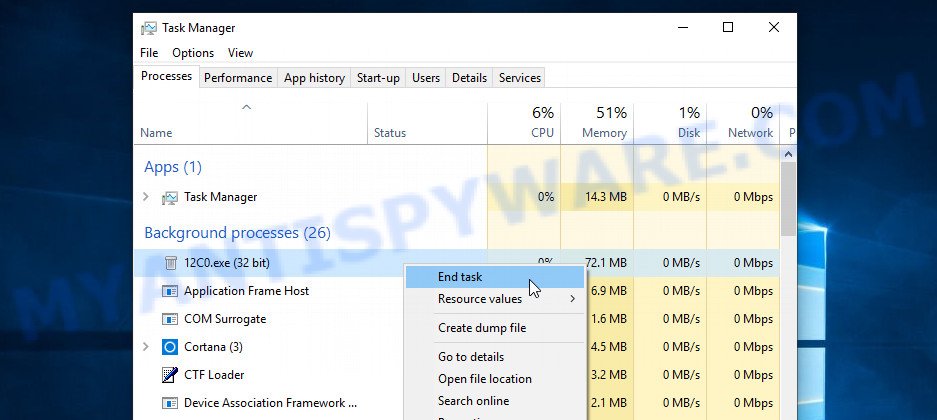This screenshot has height=420, width=937.
Task: Maximize the Task Manager window
Action: [x=728, y=27]
